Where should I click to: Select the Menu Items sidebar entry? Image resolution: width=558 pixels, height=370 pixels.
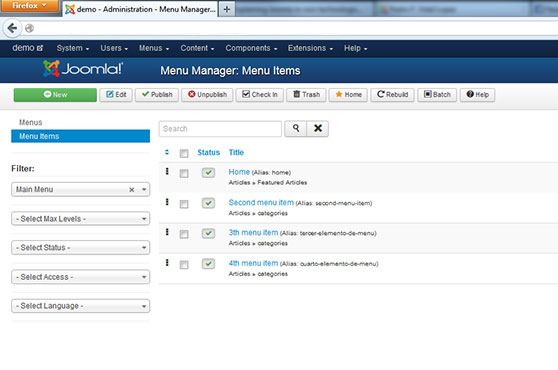[x=80, y=136]
